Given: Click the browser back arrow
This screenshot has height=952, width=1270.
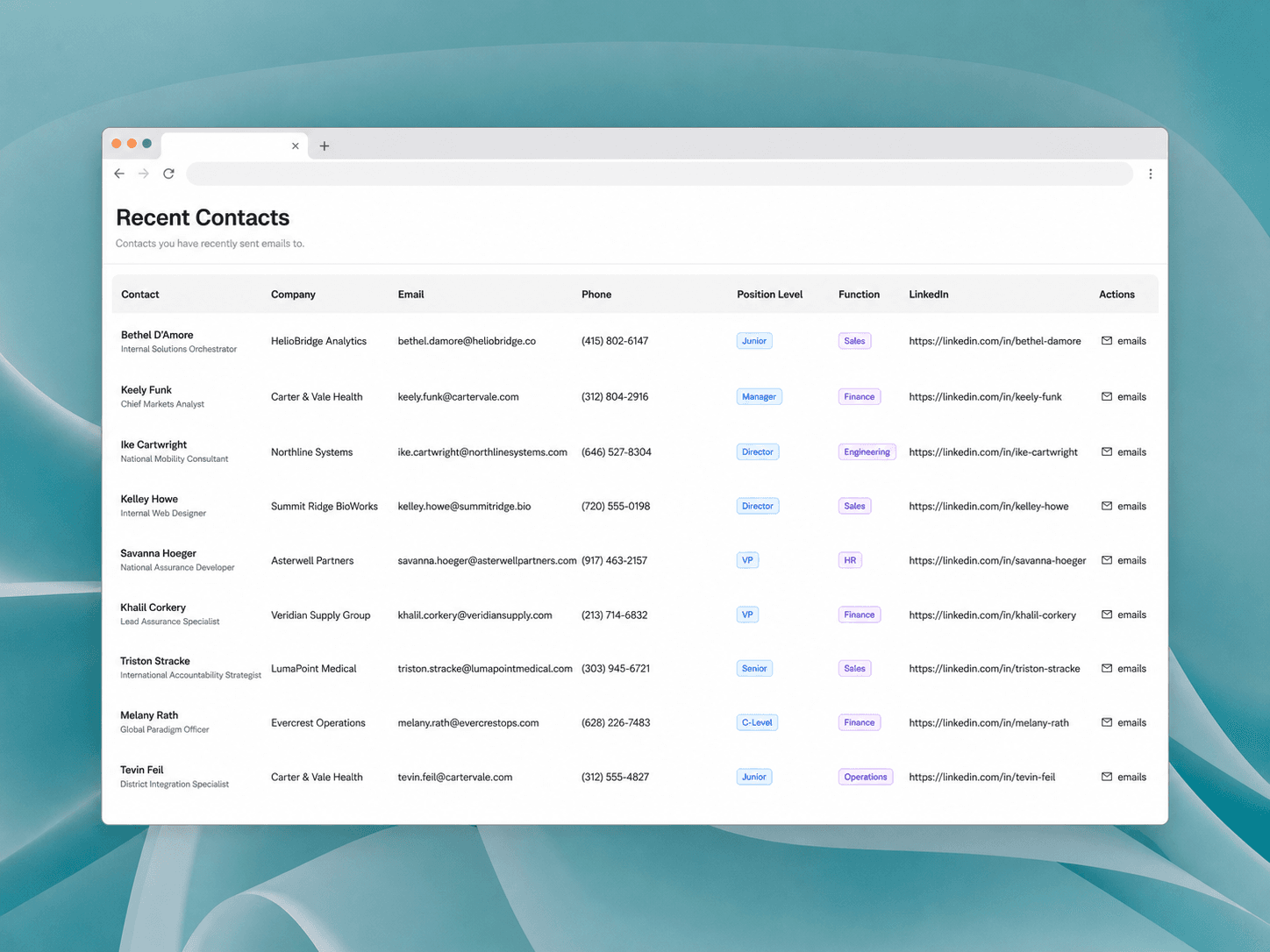Looking at the screenshot, I should coord(119,174).
